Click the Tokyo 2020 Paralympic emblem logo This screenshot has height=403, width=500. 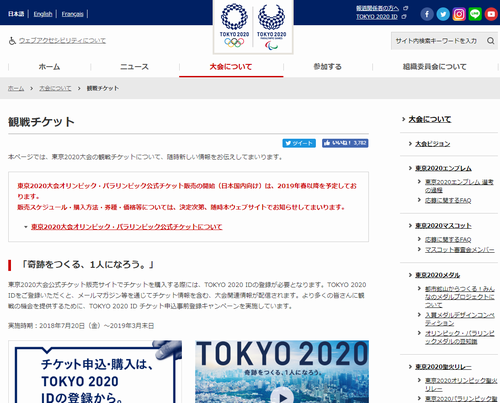point(272,27)
